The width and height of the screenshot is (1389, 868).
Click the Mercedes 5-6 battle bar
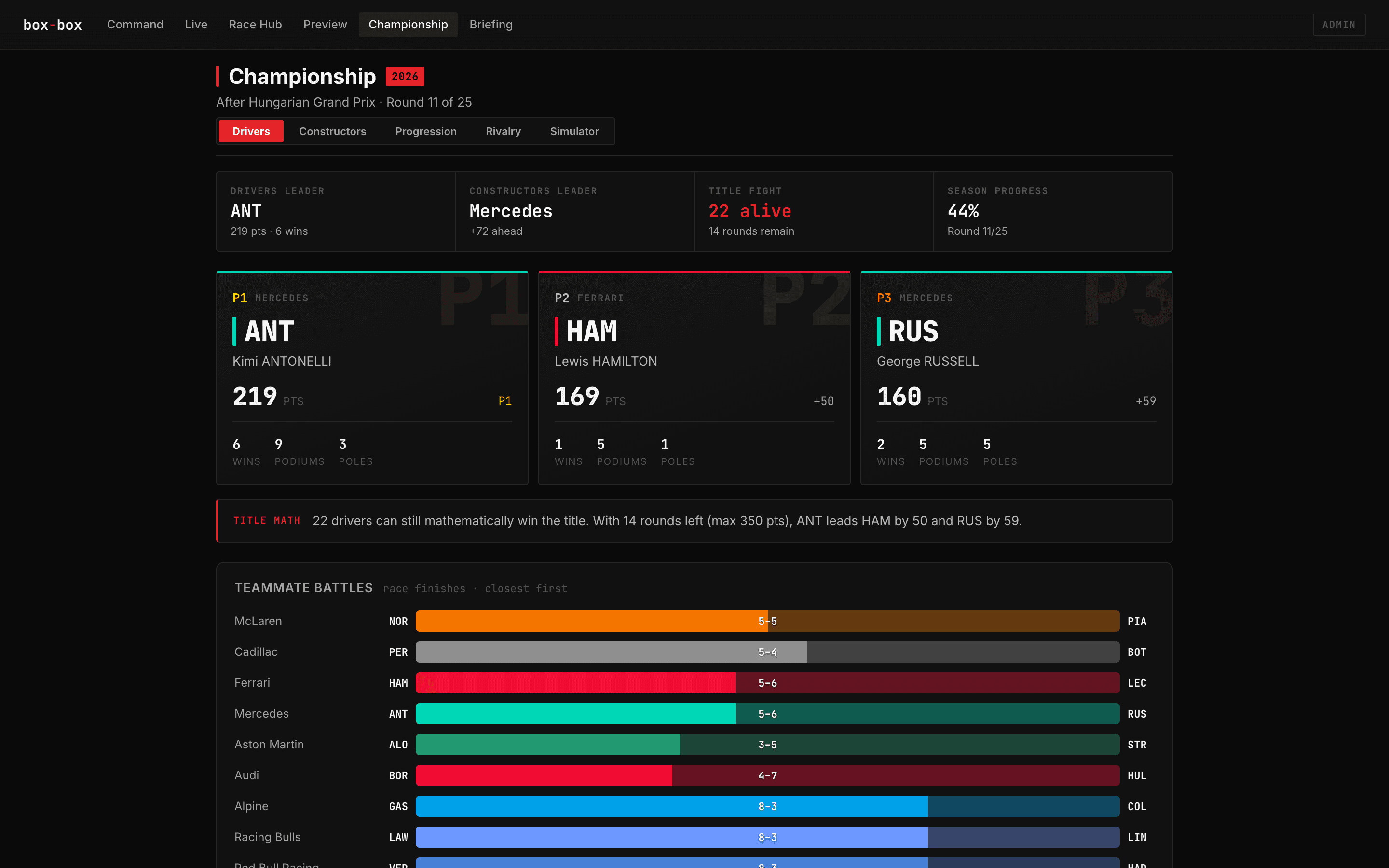point(767,714)
